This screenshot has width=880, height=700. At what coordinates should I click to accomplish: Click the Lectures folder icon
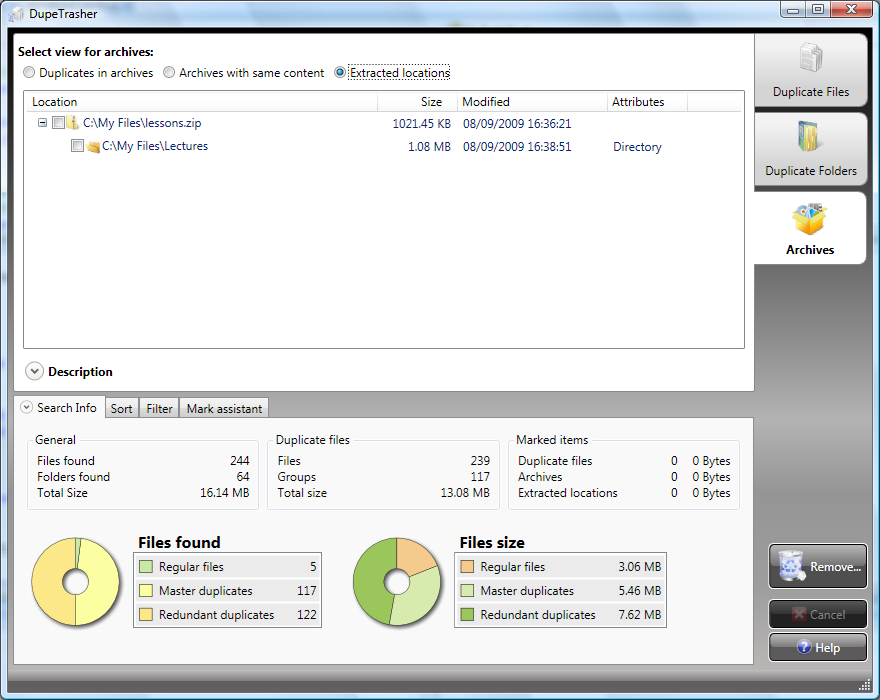[x=93, y=147]
